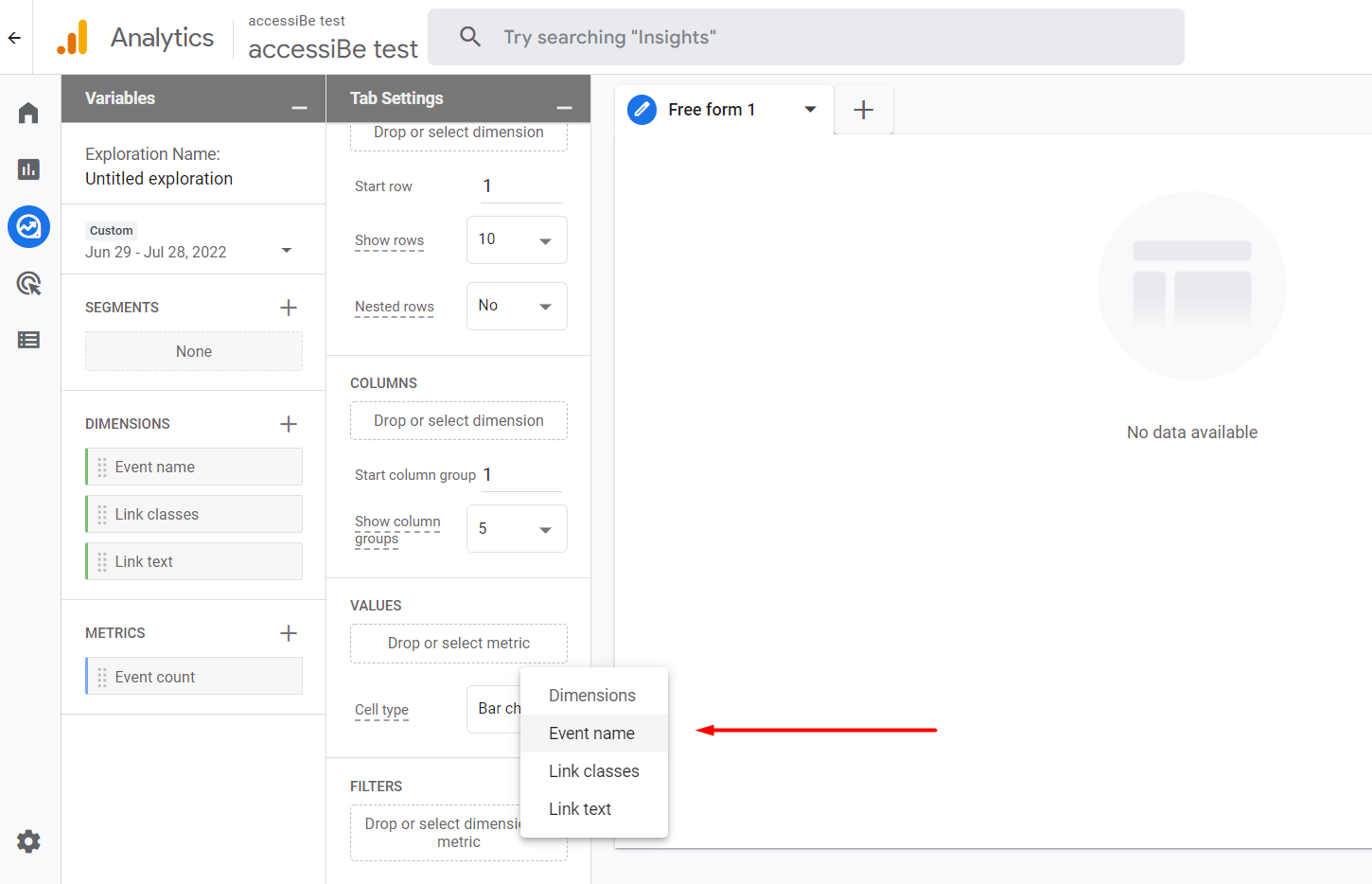Open the Configure list icon in sidebar
The height and width of the screenshot is (884, 1372).
pyautogui.click(x=28, y=340)
